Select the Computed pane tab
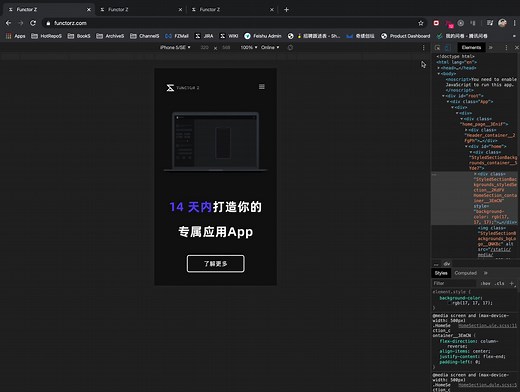Image resolution: width=520 pixels, height=392 pixels. pos(465,273)
